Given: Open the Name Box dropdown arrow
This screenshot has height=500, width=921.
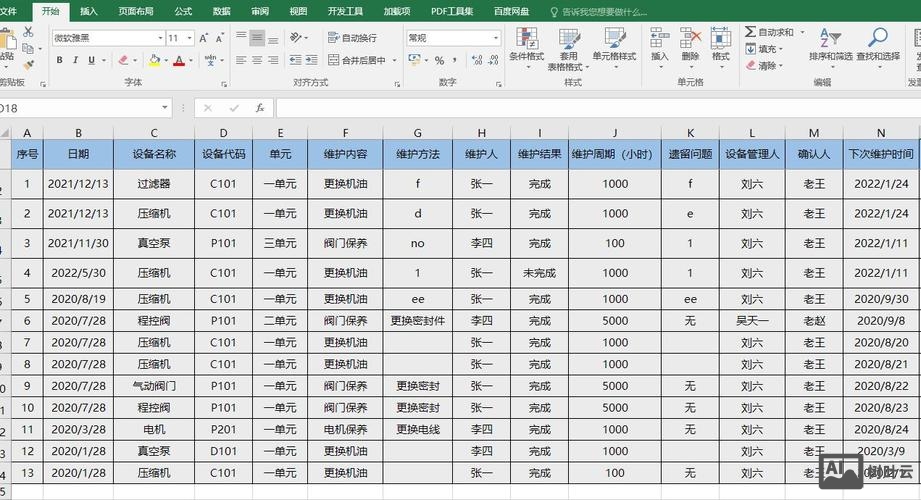Looking at the screenshot, I should click(x=165, y=108).
